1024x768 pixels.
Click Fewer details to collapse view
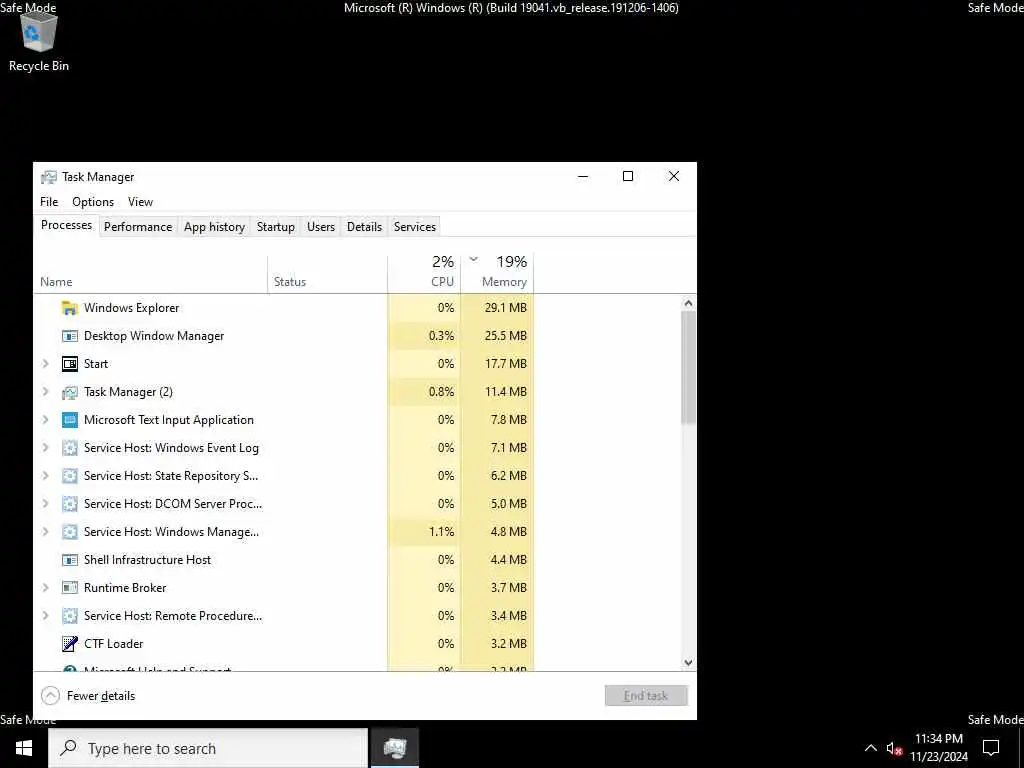[x=88, y=696]
